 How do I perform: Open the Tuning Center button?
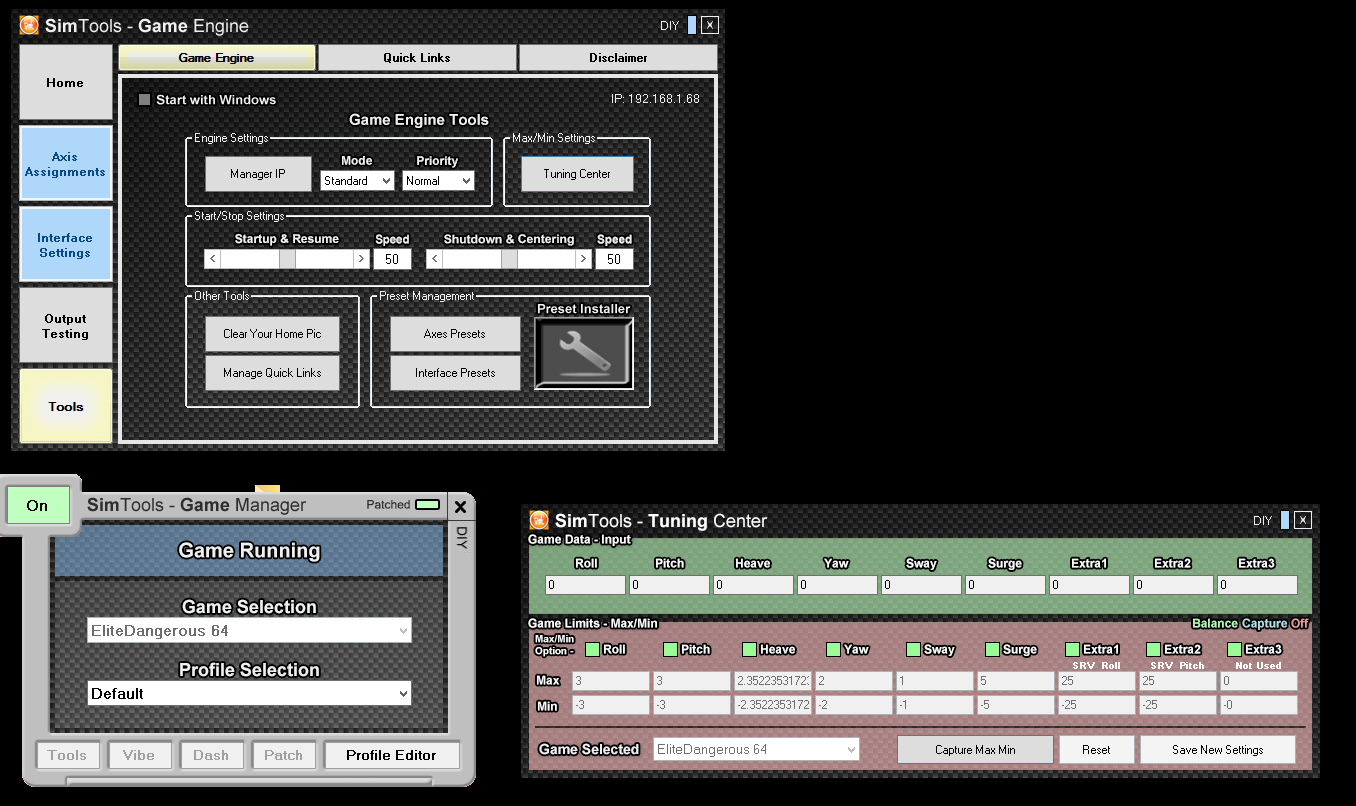coord(577,174)
